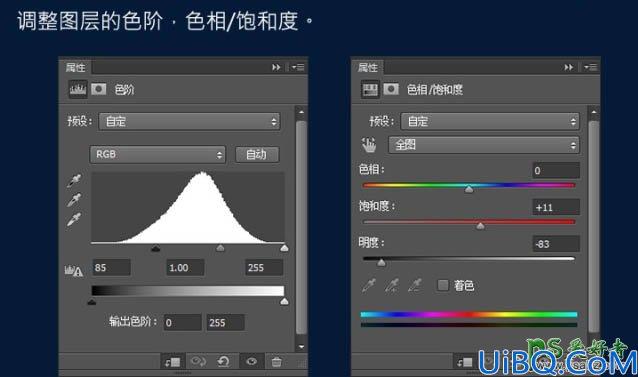Click the 色相 value field showing 0
Screen dimensions: 638x377
coord(556,170)
